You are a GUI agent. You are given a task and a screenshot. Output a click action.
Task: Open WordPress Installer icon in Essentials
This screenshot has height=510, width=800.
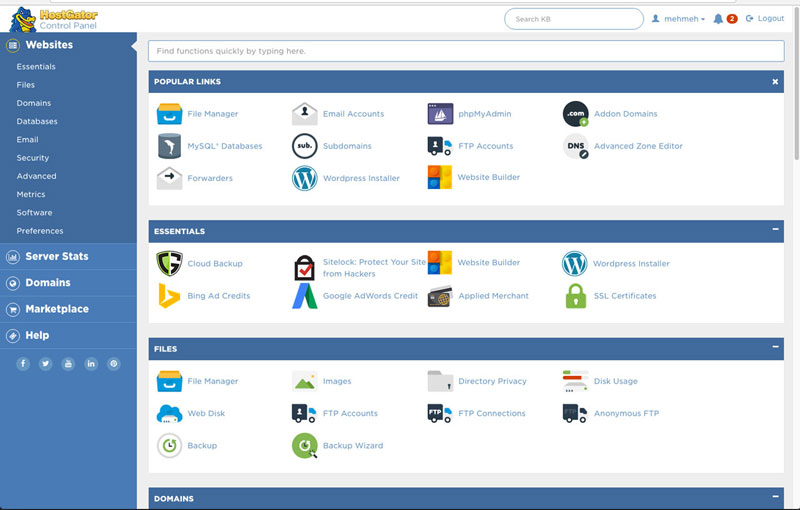point(574,263)
